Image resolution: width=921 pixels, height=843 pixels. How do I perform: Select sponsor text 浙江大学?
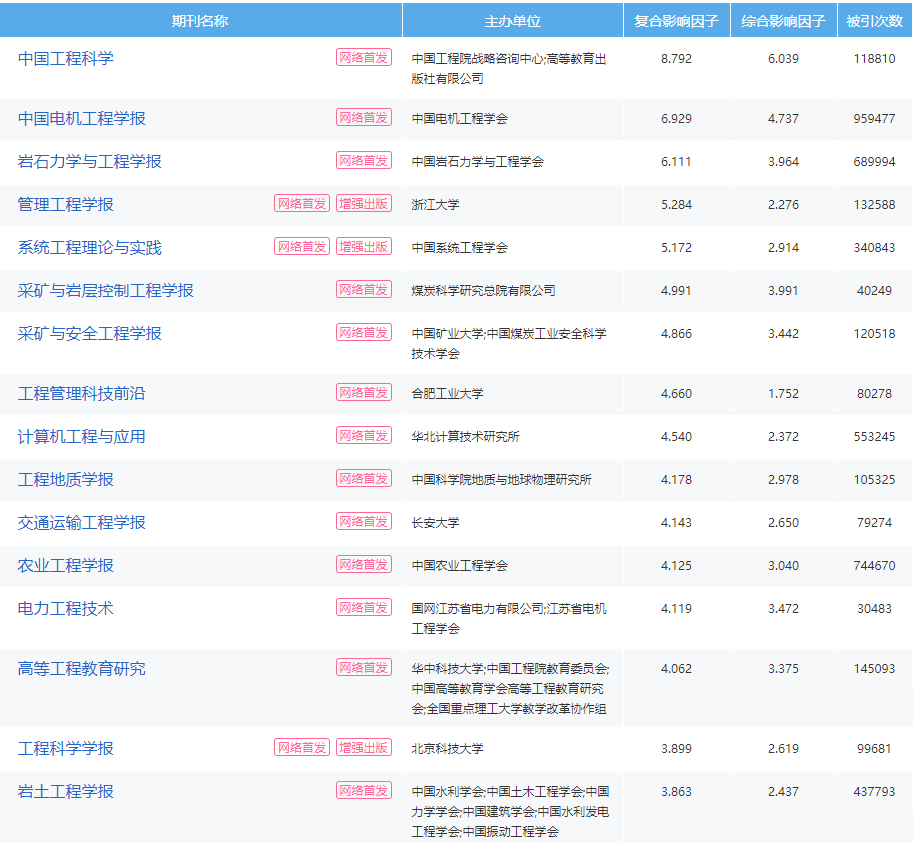pyautogui.click(x=436, y=204)
